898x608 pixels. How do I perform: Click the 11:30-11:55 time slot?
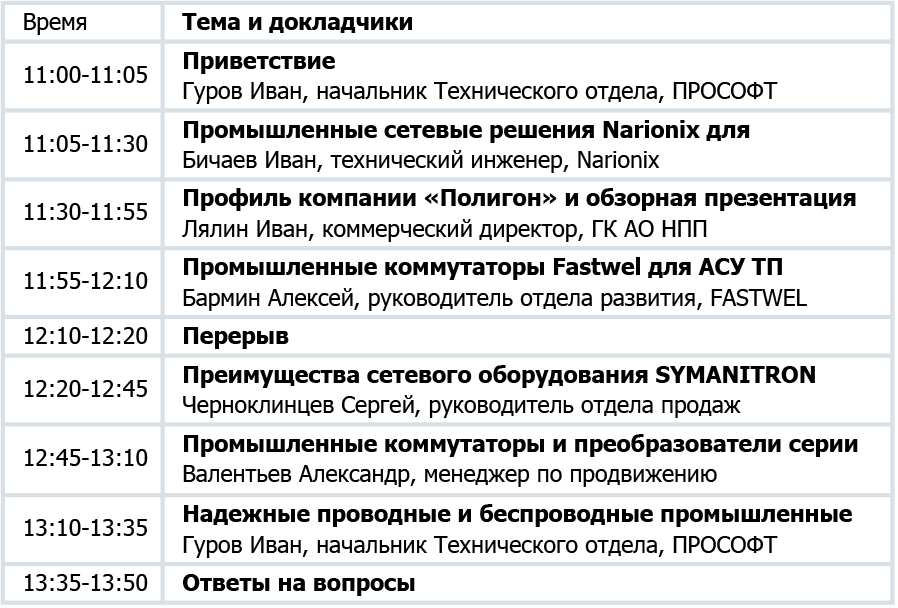click(85, 212)
